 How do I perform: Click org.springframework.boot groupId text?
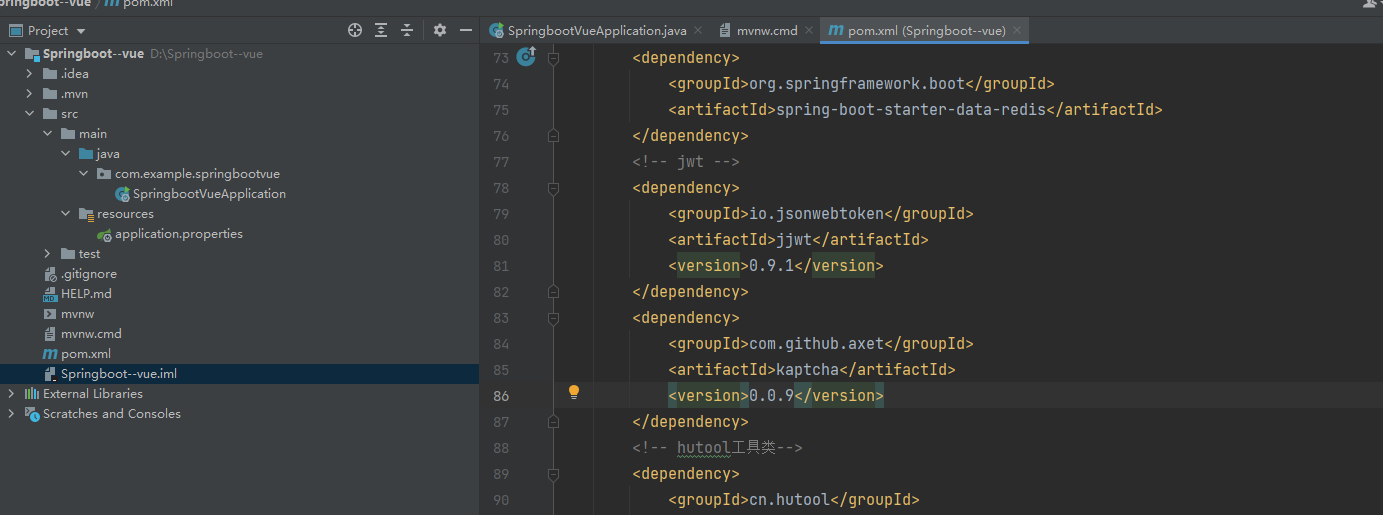[x=859, y=84]
